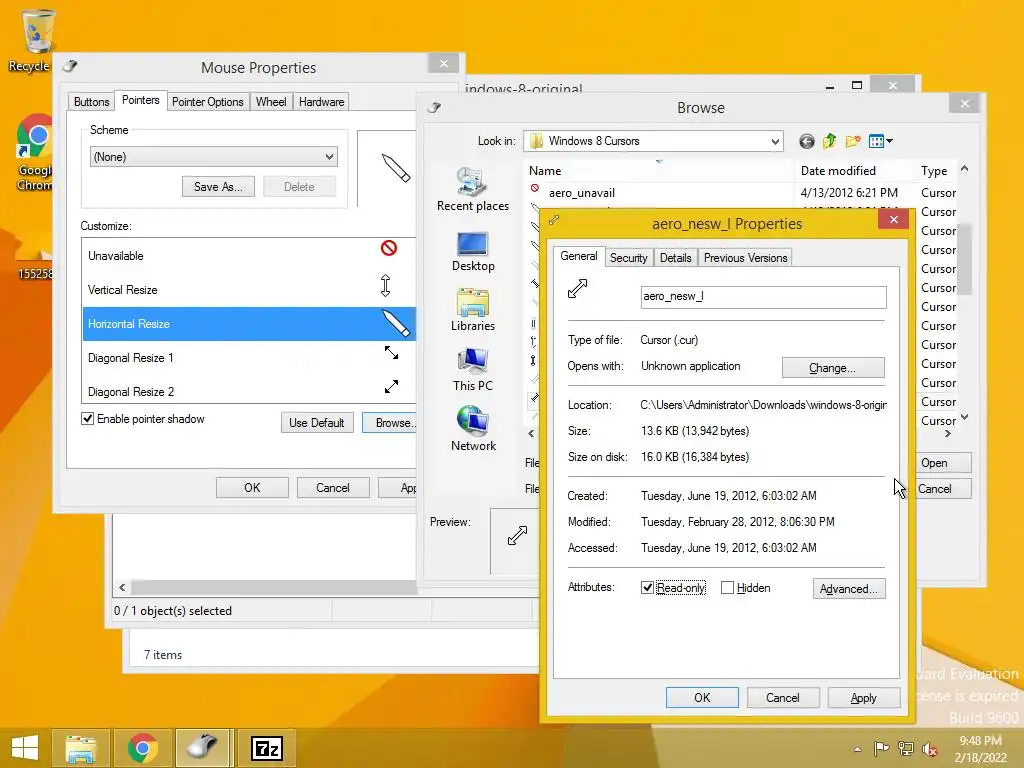Open Recent places in Browse sidebar
This screenshot has width=1024, height=768.
pyautogui.click(x=472, y=189)
